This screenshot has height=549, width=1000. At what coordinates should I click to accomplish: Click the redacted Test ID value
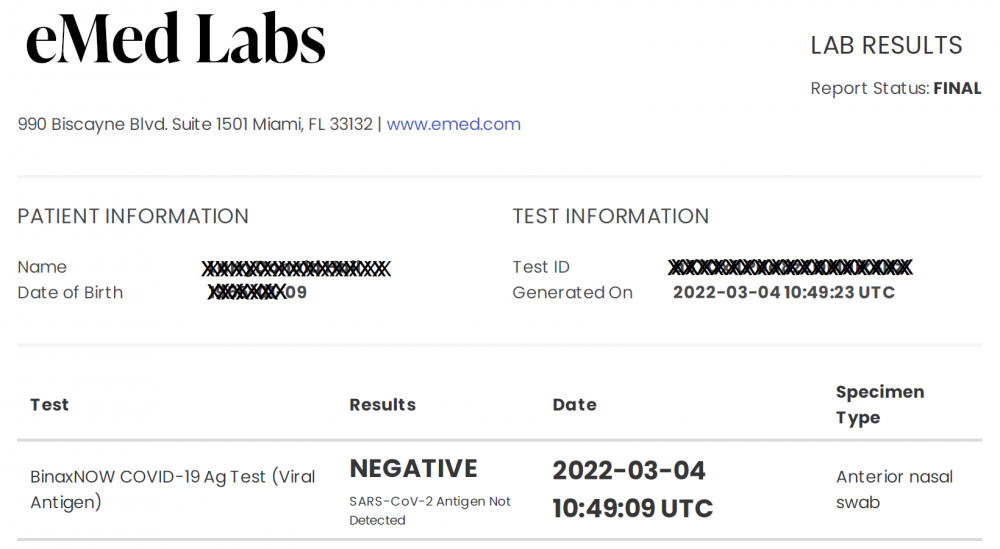tap(790, 267)
